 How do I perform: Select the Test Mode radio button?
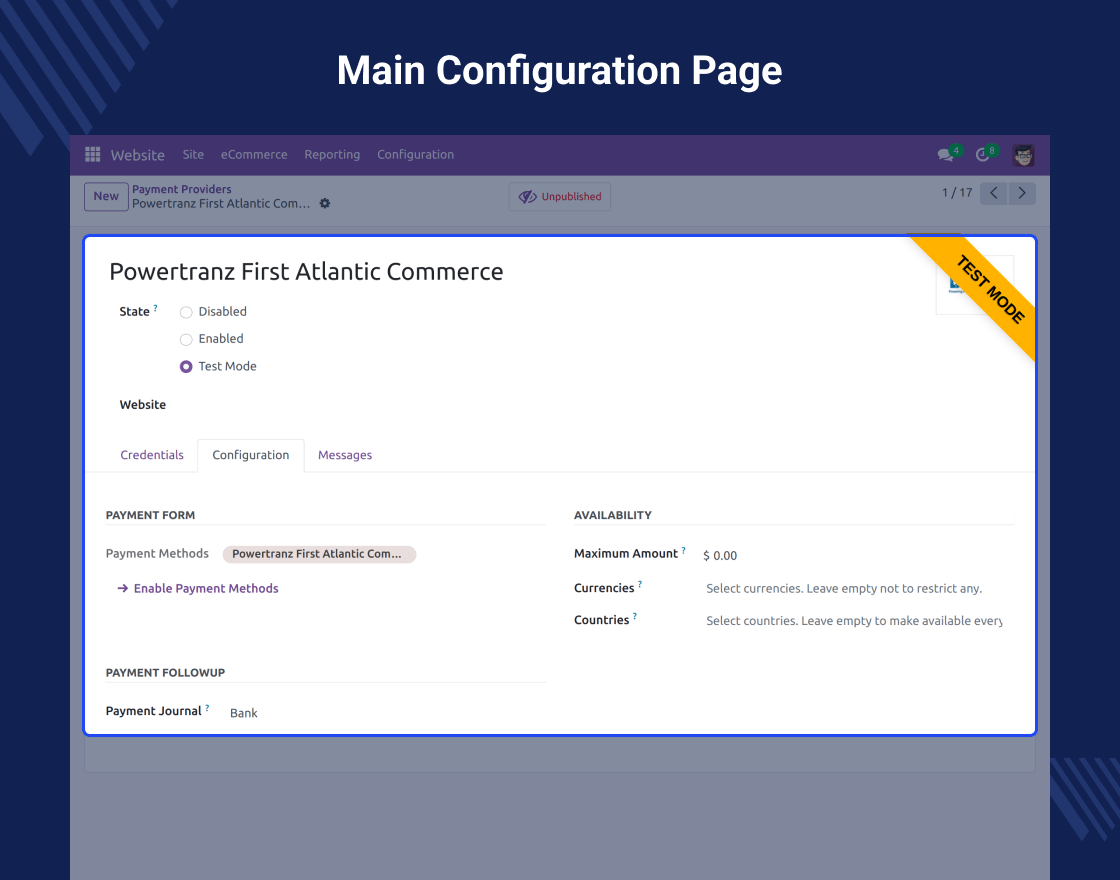[x=186, y=366]
